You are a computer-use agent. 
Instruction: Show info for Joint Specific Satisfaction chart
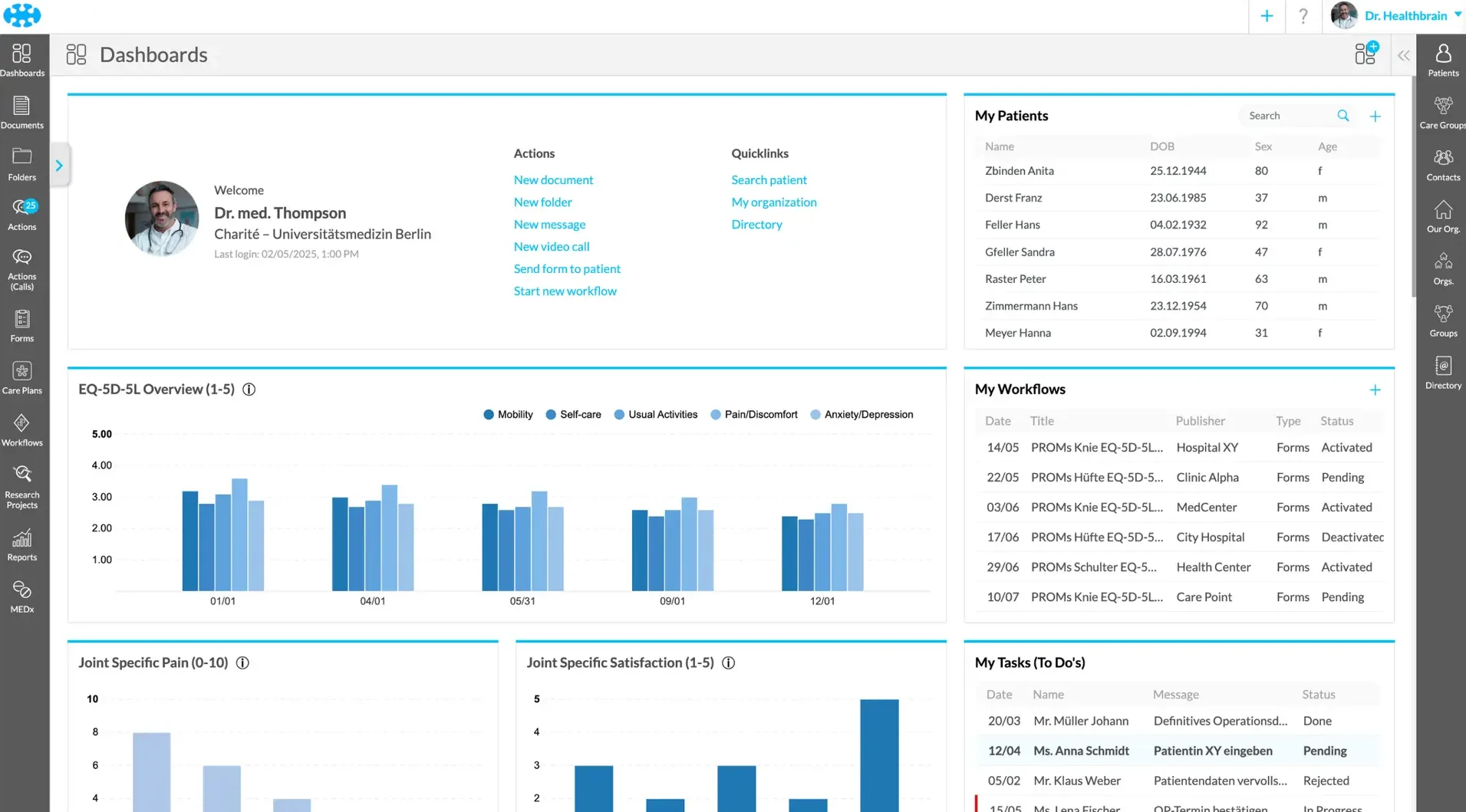click(728, 663)
